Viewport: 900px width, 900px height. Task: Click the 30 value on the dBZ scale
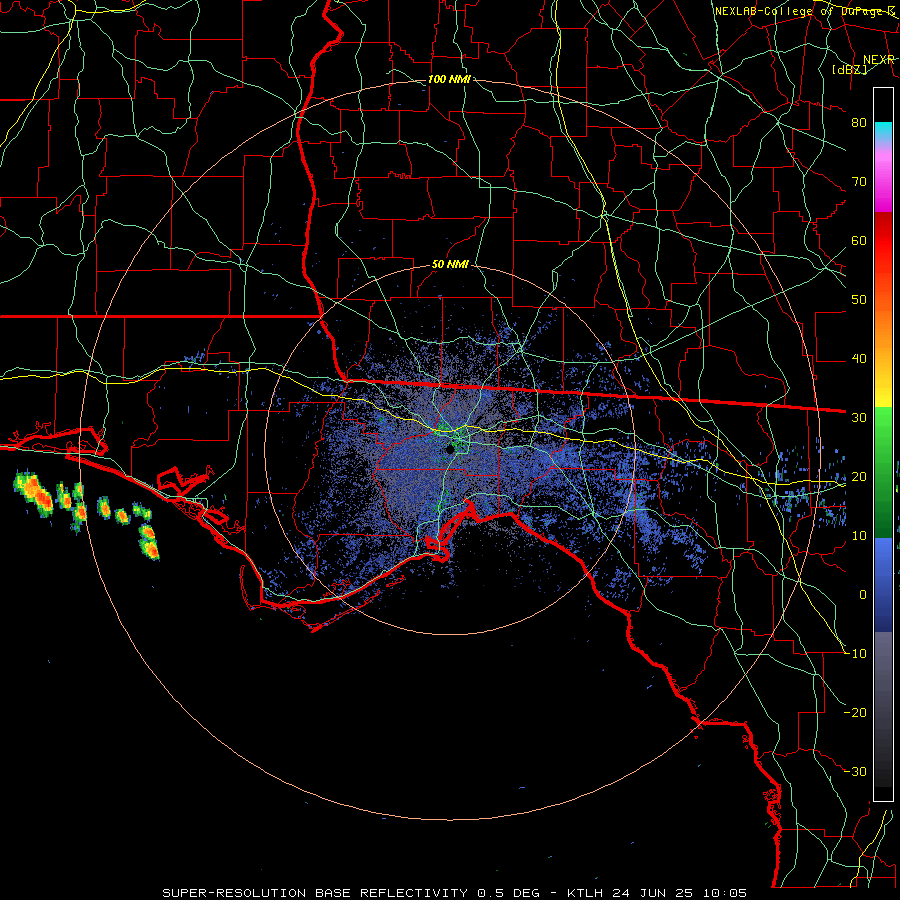[859, 417]
